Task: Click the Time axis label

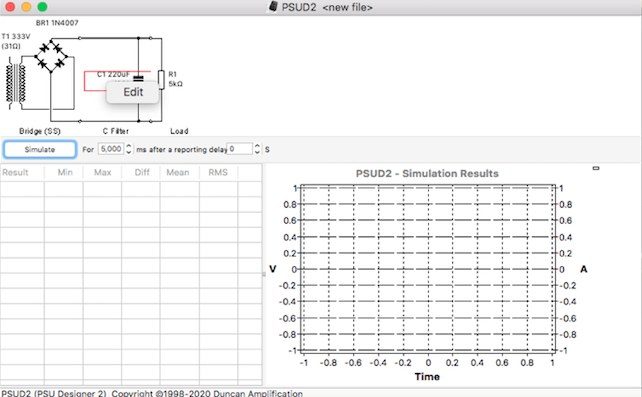Action: click(427, 377)
